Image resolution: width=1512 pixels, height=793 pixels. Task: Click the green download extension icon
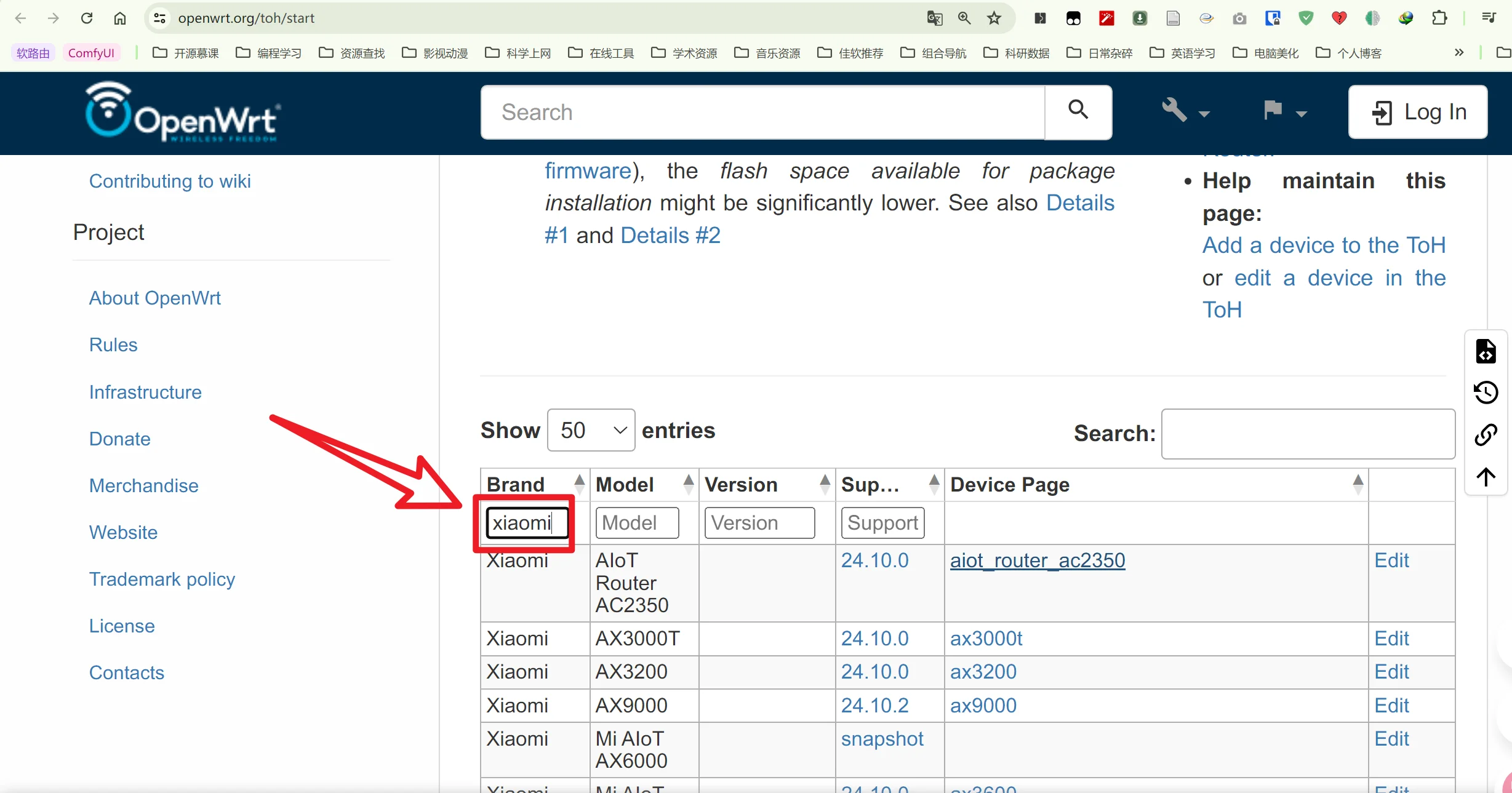1140,18
